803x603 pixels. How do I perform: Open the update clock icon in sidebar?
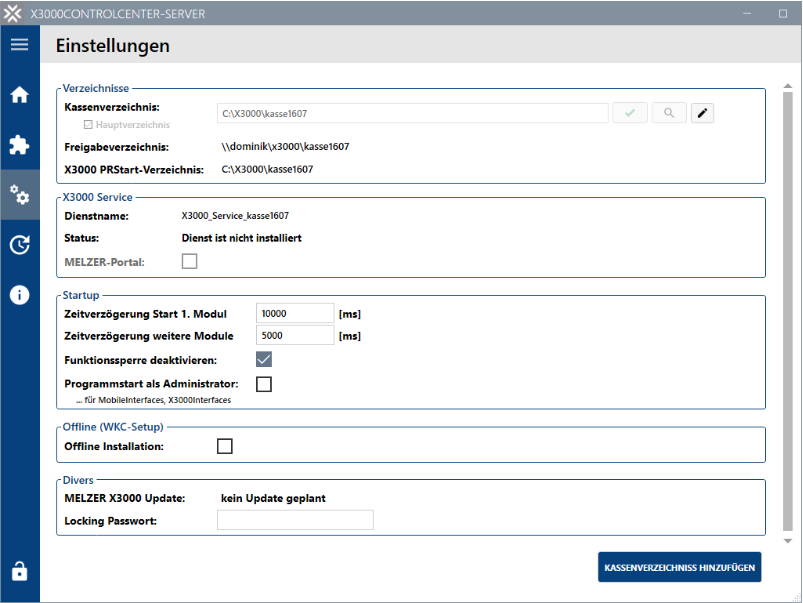[19, 245]
